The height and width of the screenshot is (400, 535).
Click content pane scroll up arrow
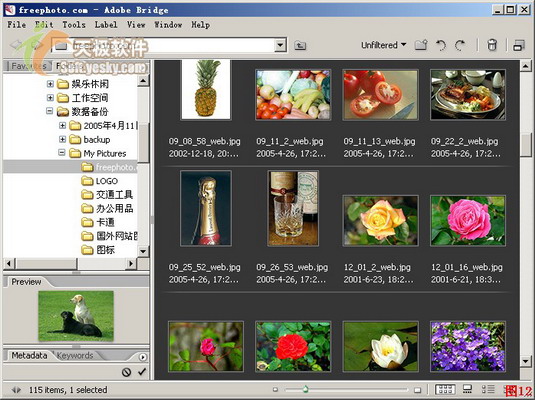[x=526, y=66]
